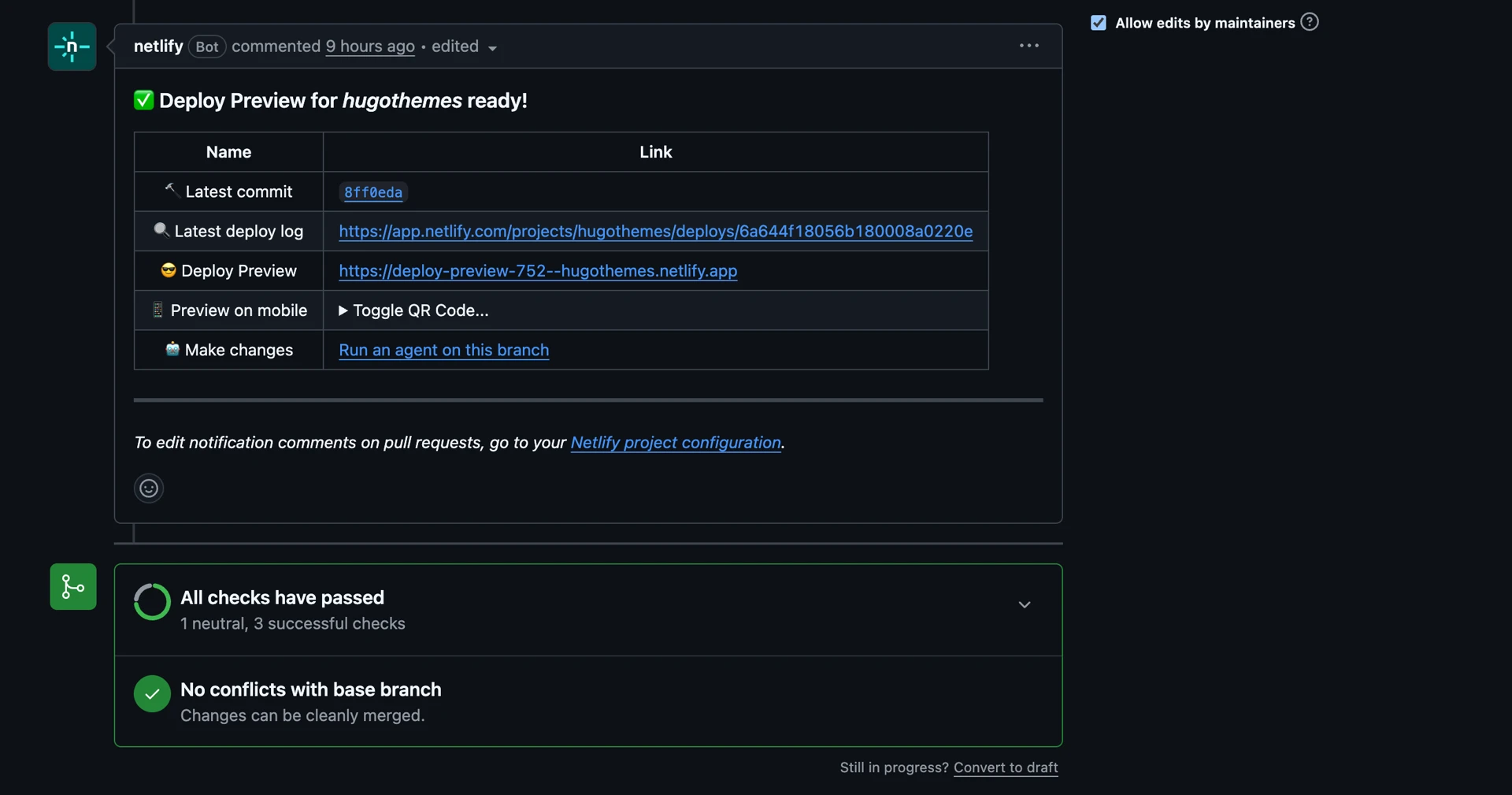Add a reaction with the smiley icon

click(x=149, y=489)
